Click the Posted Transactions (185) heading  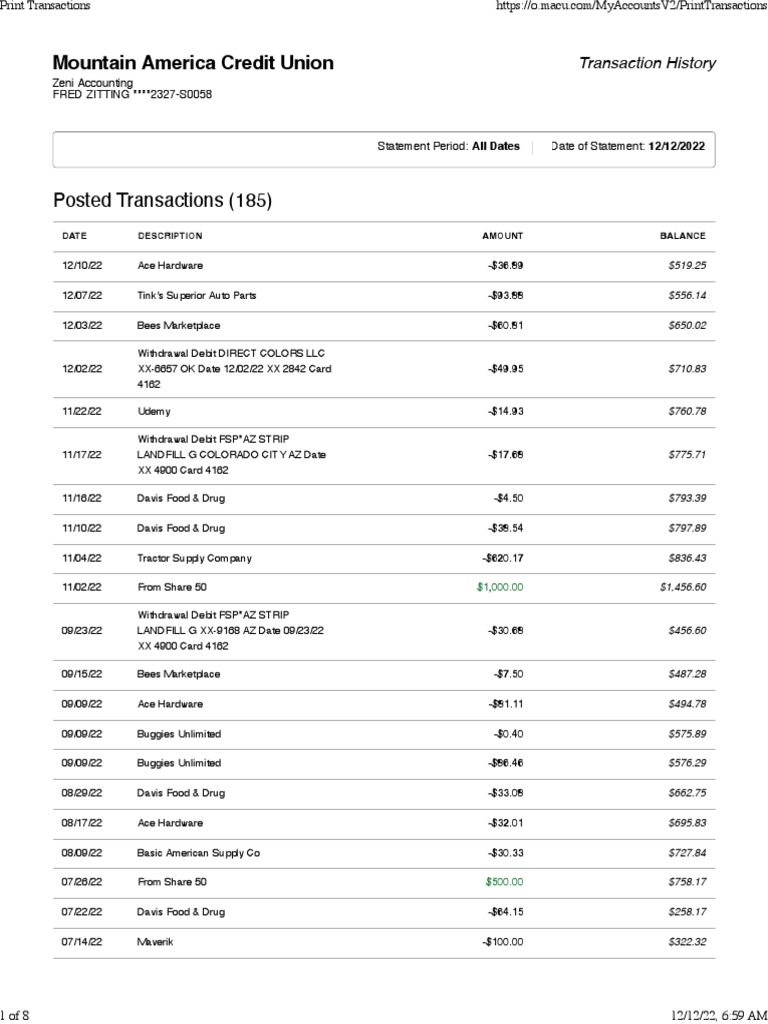(162, 201)
